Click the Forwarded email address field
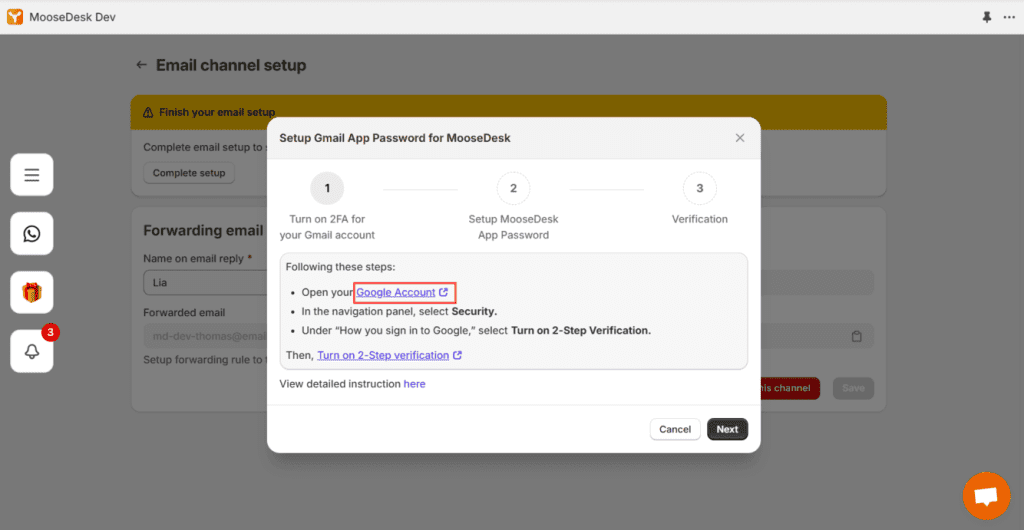 [205, 337]
